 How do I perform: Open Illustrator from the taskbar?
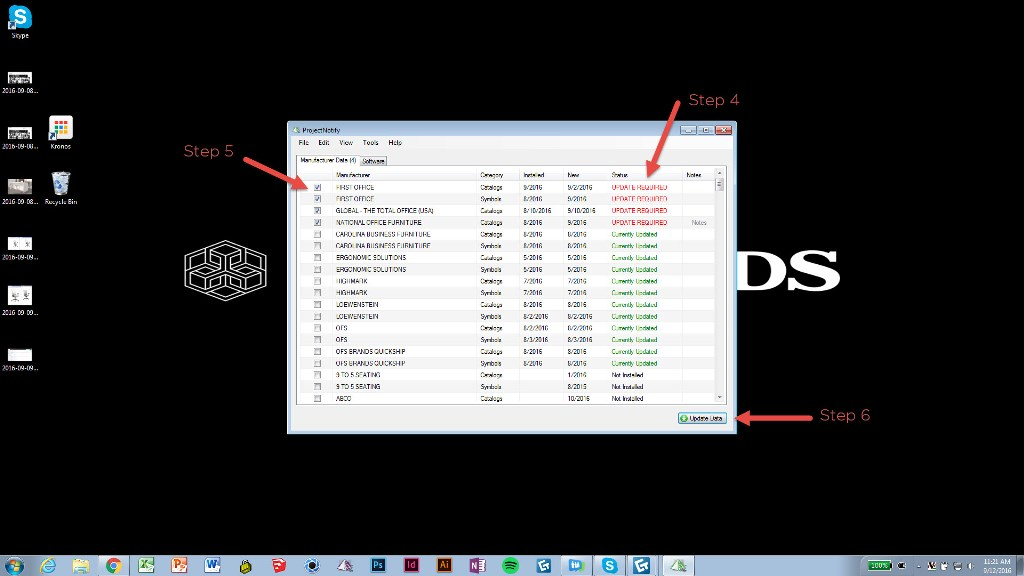coord(444,566)
